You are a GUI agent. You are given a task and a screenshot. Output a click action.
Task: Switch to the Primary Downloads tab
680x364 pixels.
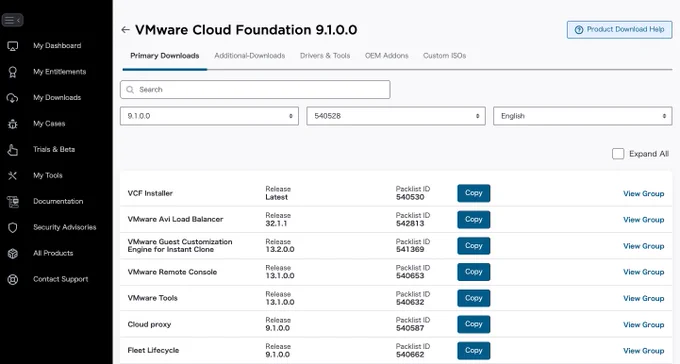[x=164, y=56]
